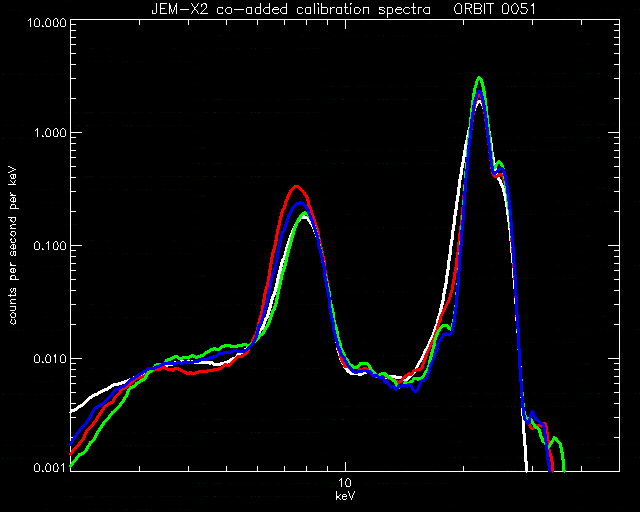Click the ORBIT 0051 text in title
Image resolution: width=640 pixels, height=512 pixels.
coord(494,9)
